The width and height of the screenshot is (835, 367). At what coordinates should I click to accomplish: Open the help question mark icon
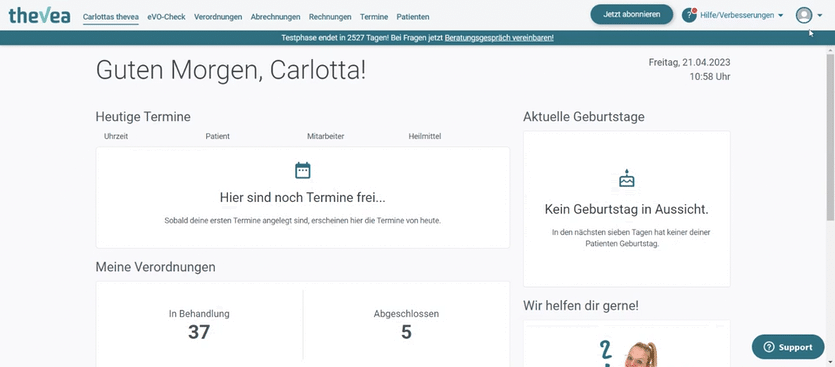point(689,15)
